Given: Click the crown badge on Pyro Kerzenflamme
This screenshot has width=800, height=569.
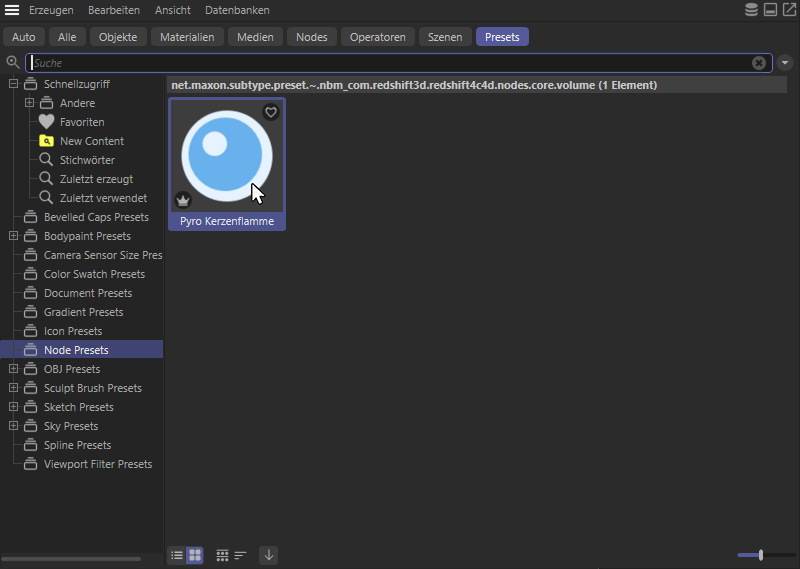Looking at the screenshot, I should point(183,200).
